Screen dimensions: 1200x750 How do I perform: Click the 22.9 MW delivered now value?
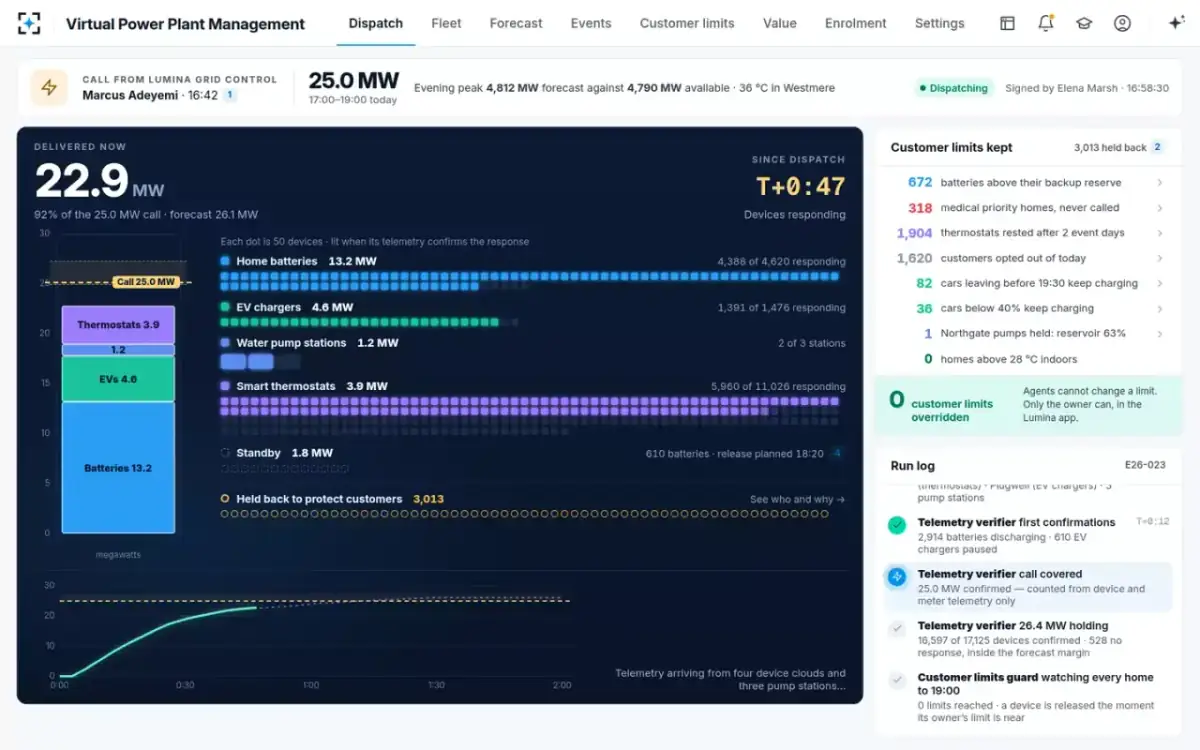click(99, 181)
